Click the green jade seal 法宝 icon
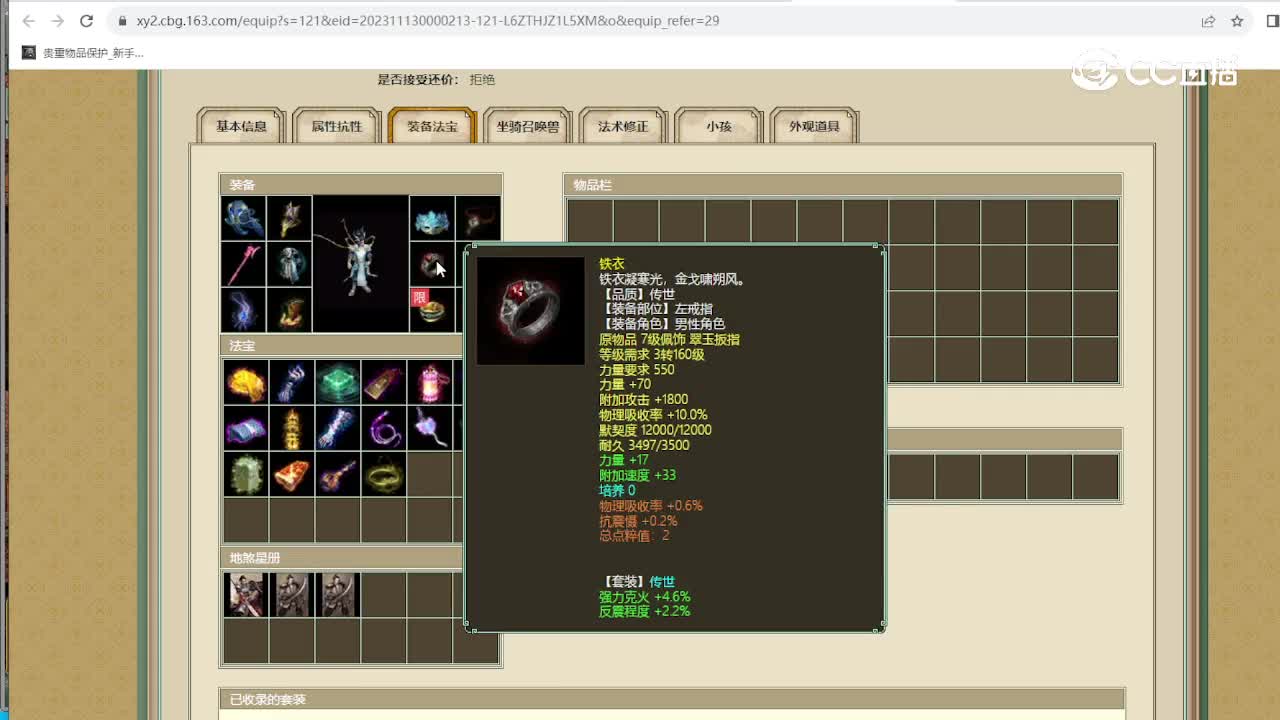 (338, 382)
